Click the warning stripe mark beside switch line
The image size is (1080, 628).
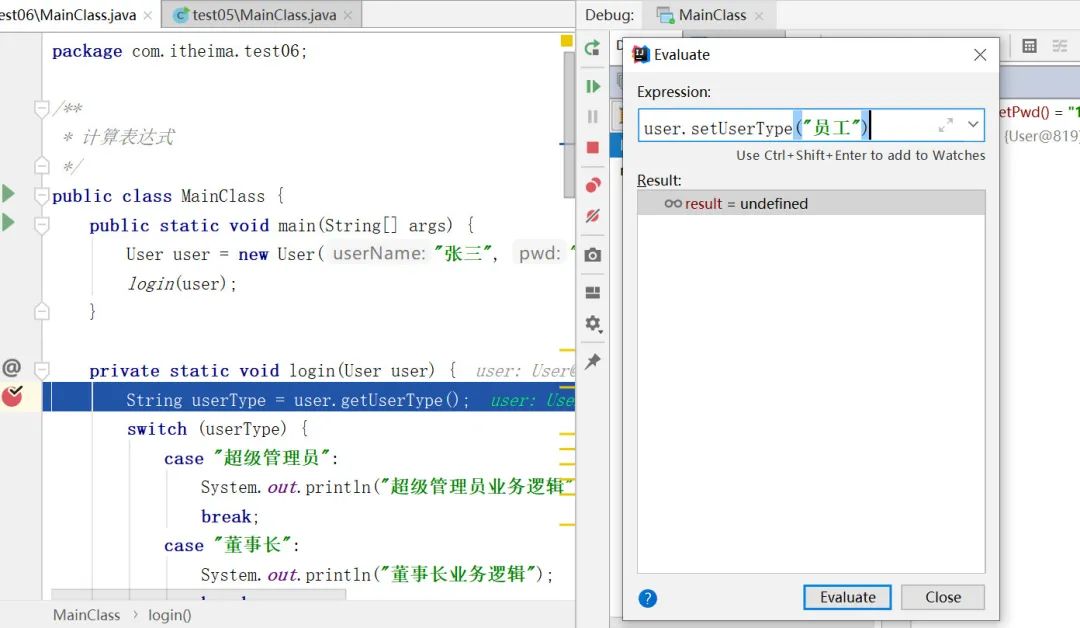pos(567,435)
